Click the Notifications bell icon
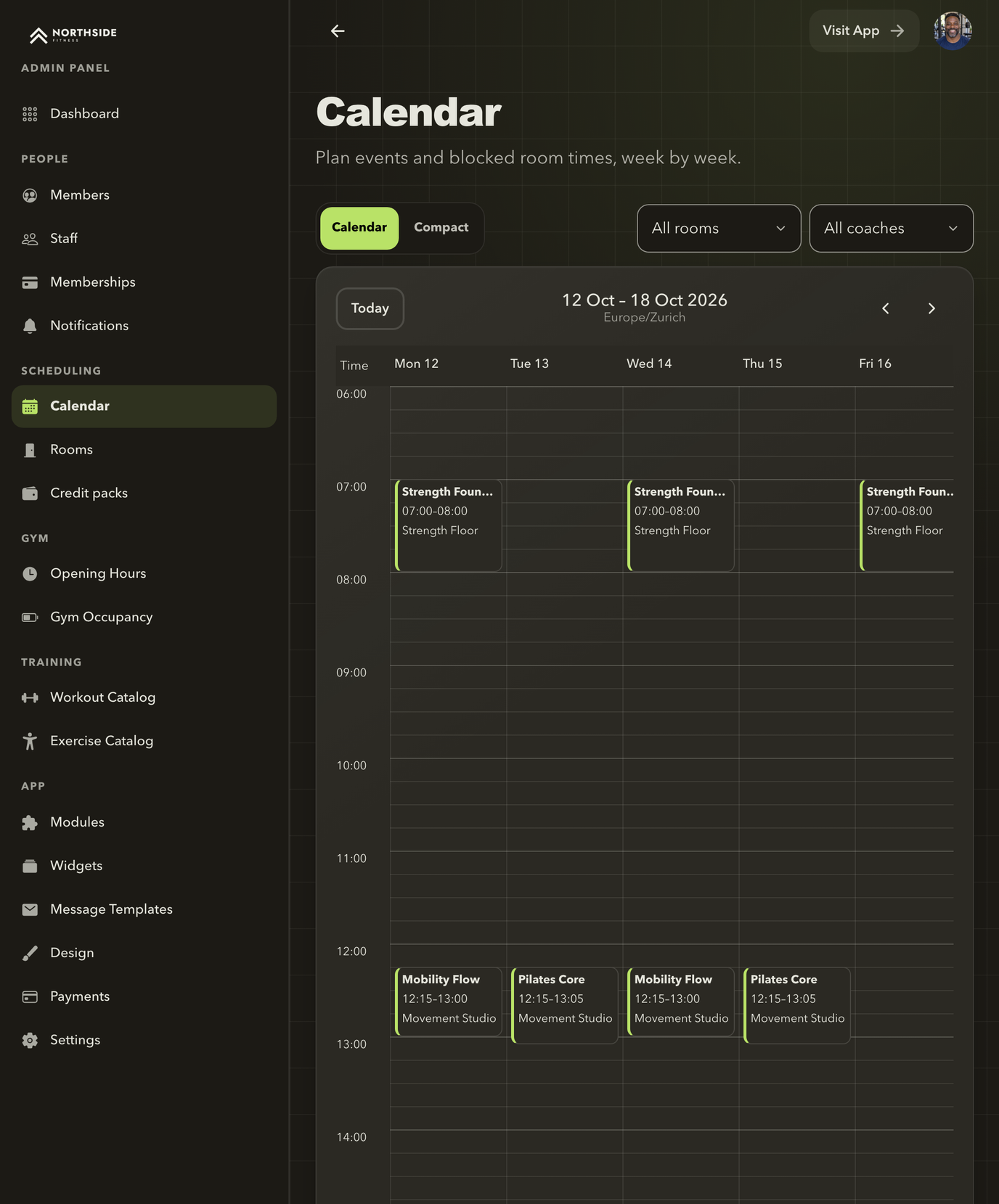Viewport: 999px width, 1204px height. click(x=30, y=326)
